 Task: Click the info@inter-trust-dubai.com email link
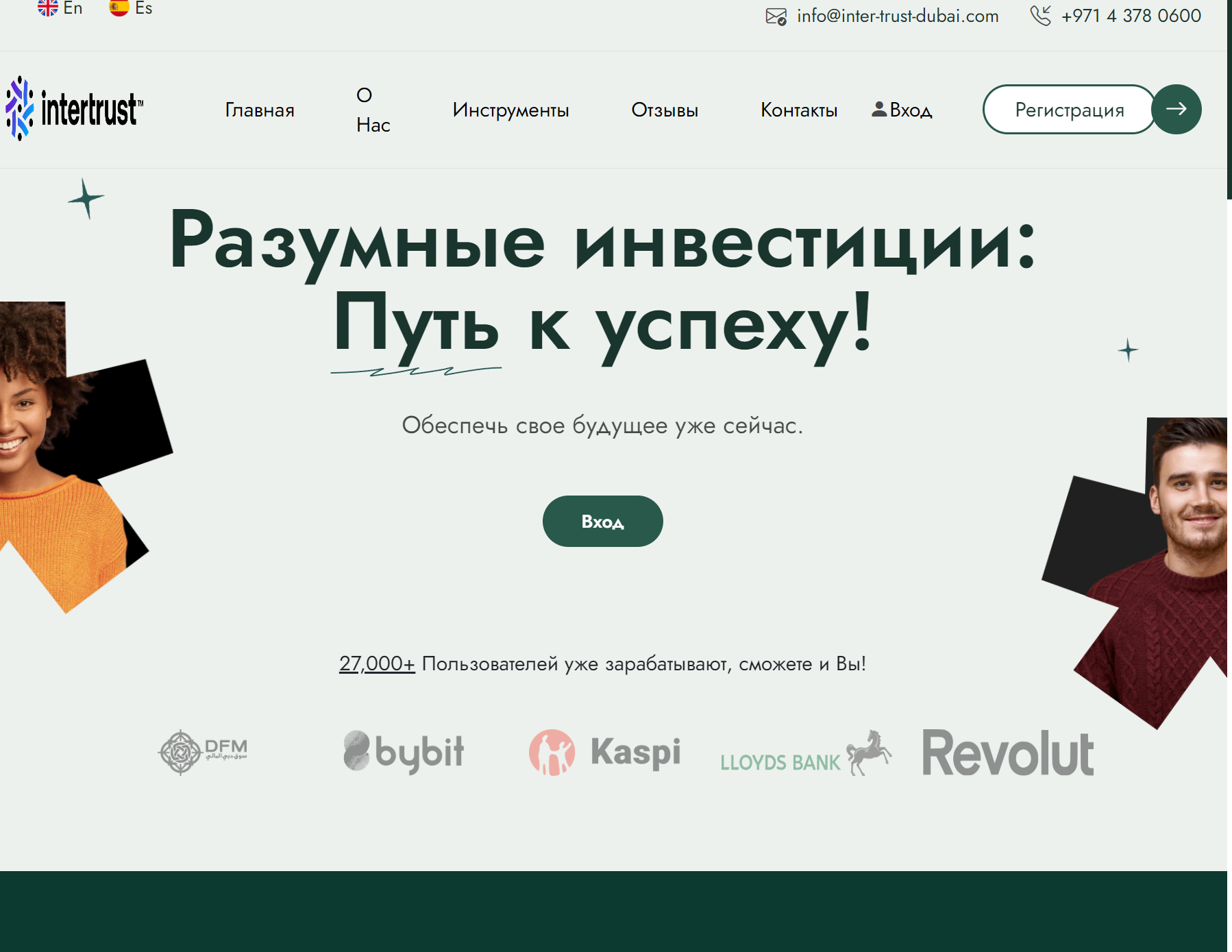(x=898, y=16)
